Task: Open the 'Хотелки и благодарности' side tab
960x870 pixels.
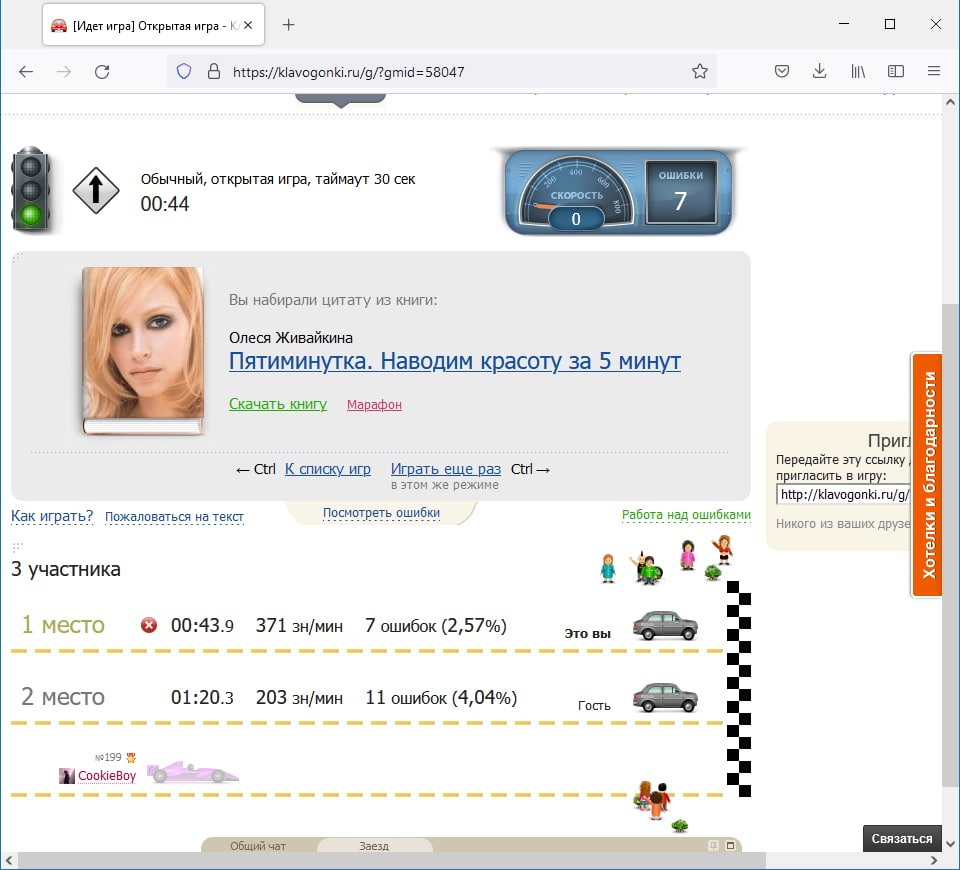Action: pyautogui.click(x=928, y=474)
